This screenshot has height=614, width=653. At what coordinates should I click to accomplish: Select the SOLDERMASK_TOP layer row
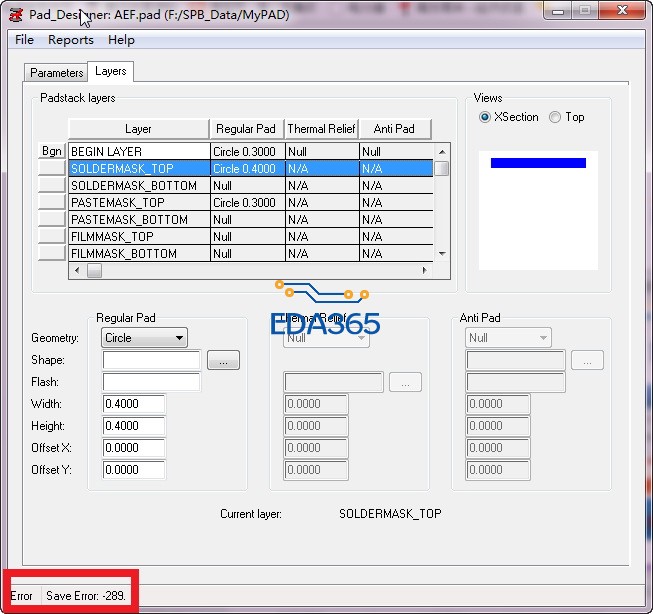[251, 169]
